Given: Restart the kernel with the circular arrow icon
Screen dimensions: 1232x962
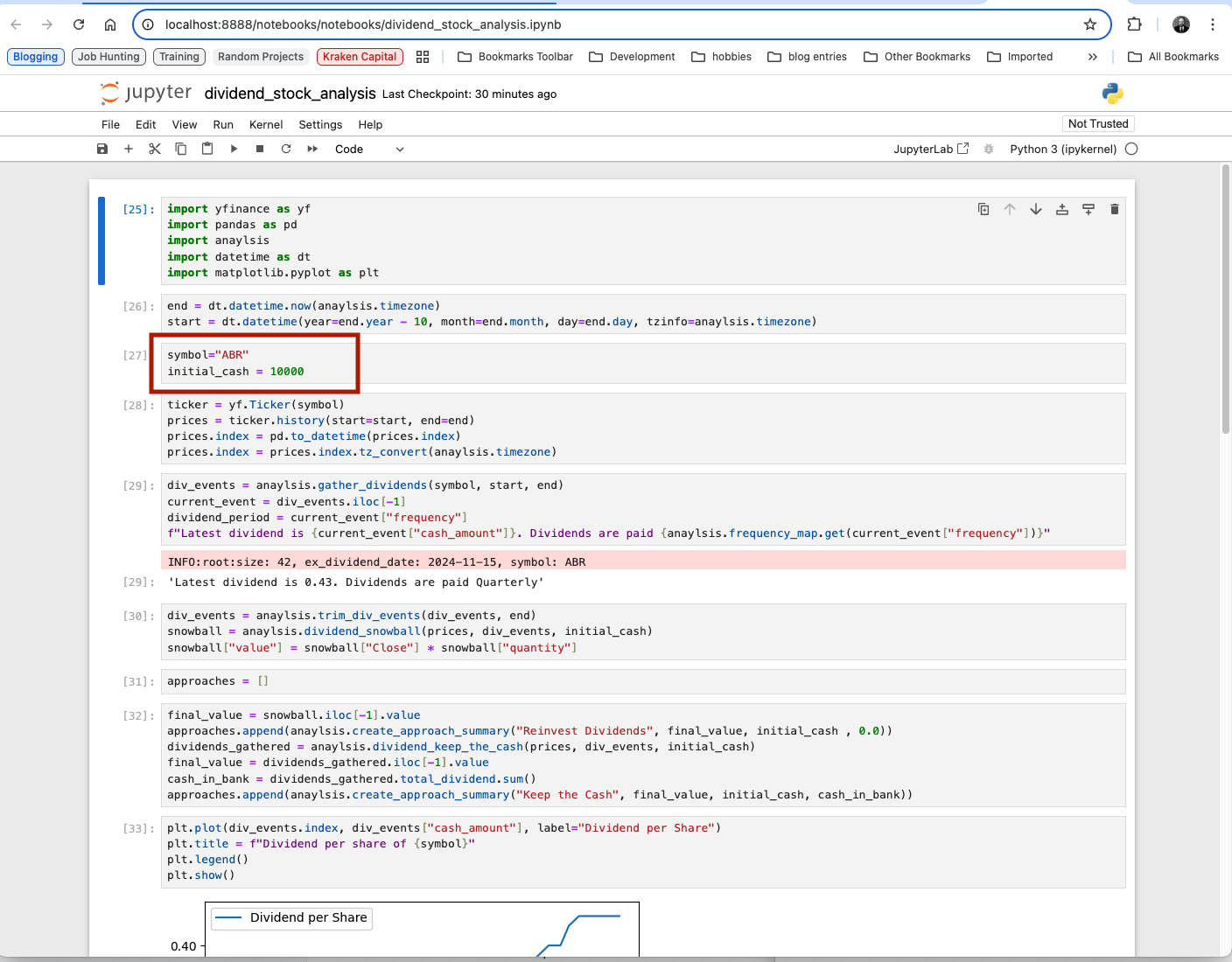Looking at the screenshot, I should [x=286, y=149].
